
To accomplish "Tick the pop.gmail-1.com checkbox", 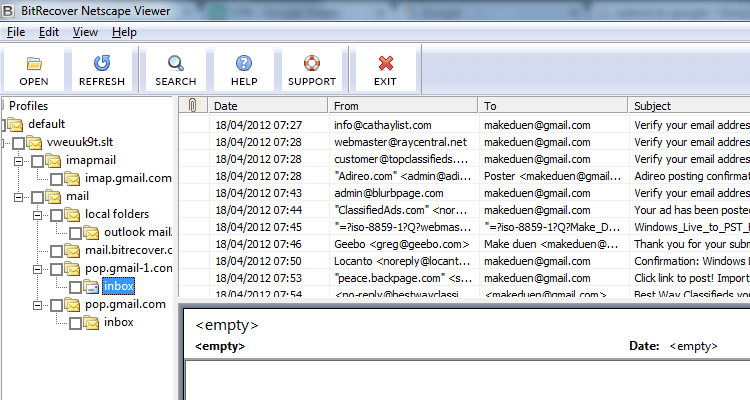I will click(56, 269).
